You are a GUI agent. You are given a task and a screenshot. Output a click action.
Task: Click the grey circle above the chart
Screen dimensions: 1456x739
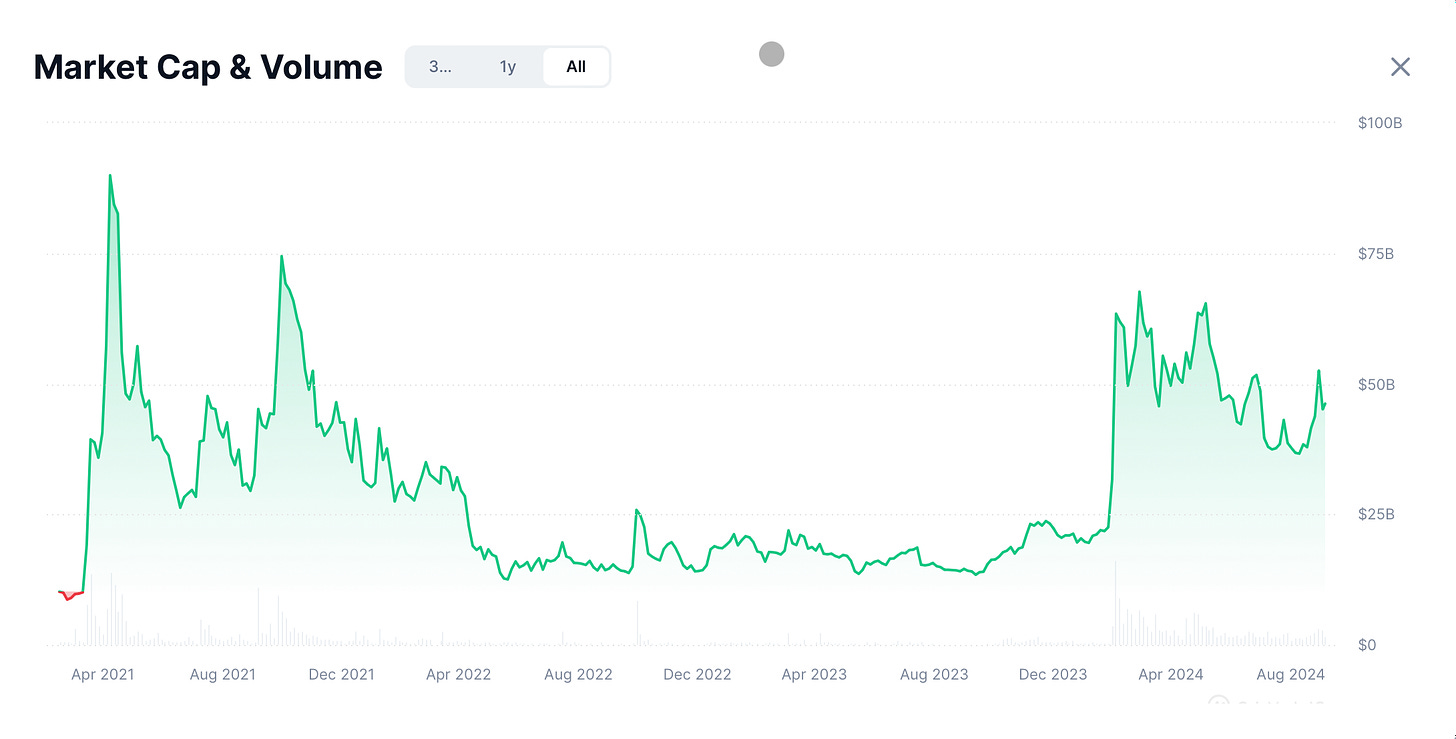[x=771, y=54]
